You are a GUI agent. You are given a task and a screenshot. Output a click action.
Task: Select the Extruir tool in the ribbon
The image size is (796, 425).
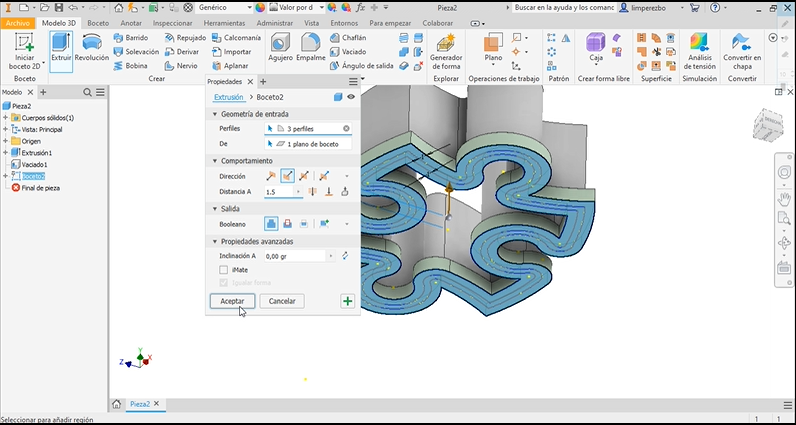click(61, 51)
